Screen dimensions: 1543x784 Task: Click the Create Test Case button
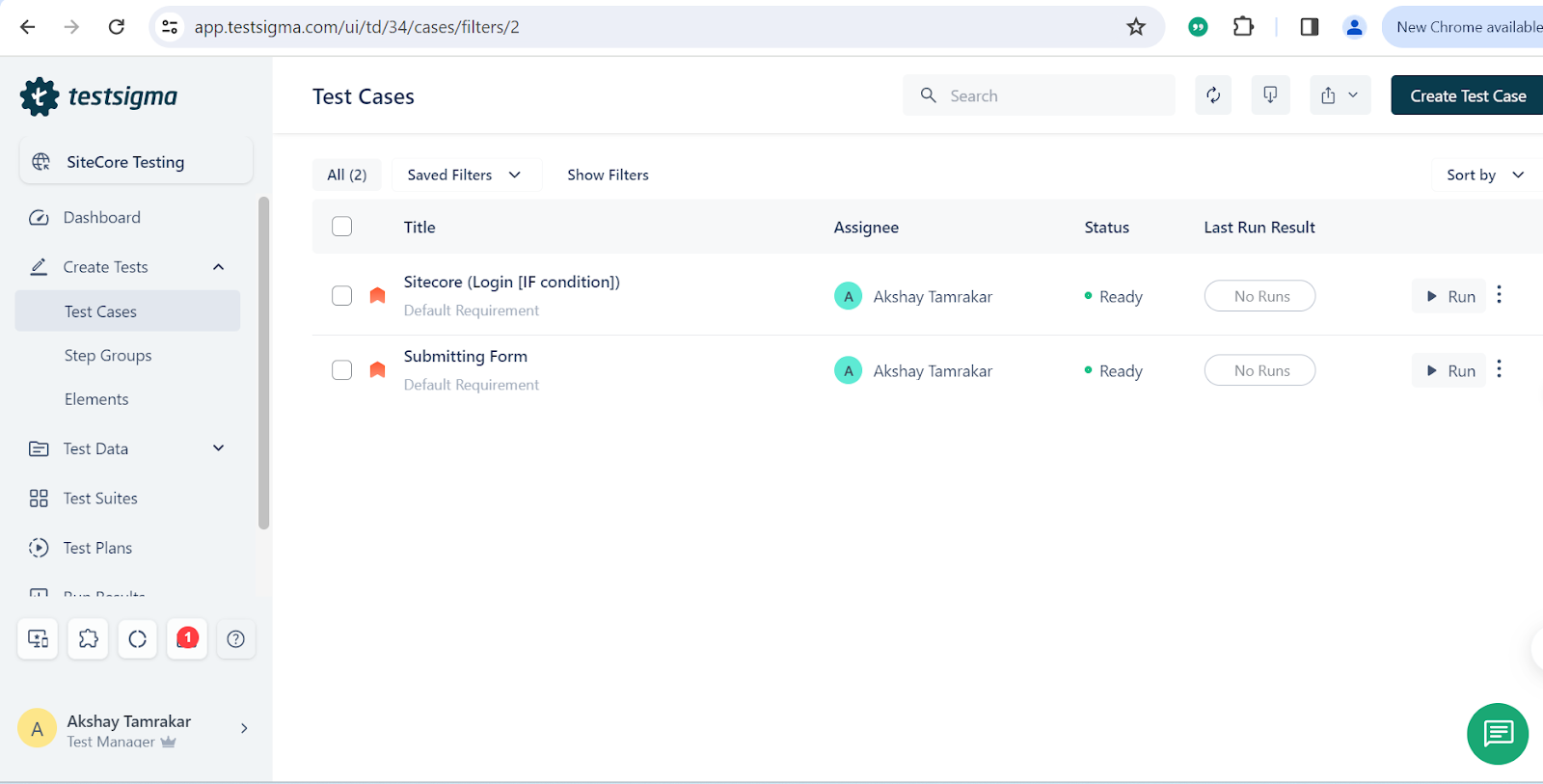1467,95
